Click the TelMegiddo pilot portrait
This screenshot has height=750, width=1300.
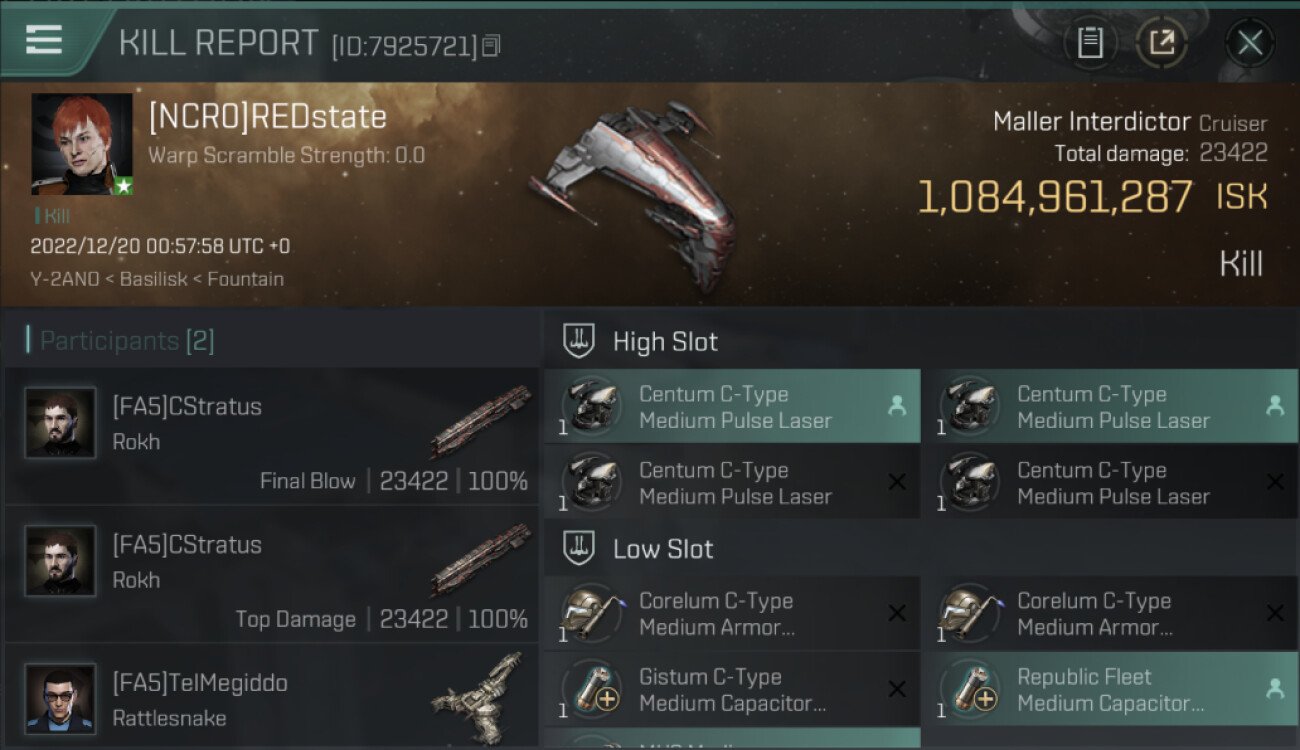point(60,698)
